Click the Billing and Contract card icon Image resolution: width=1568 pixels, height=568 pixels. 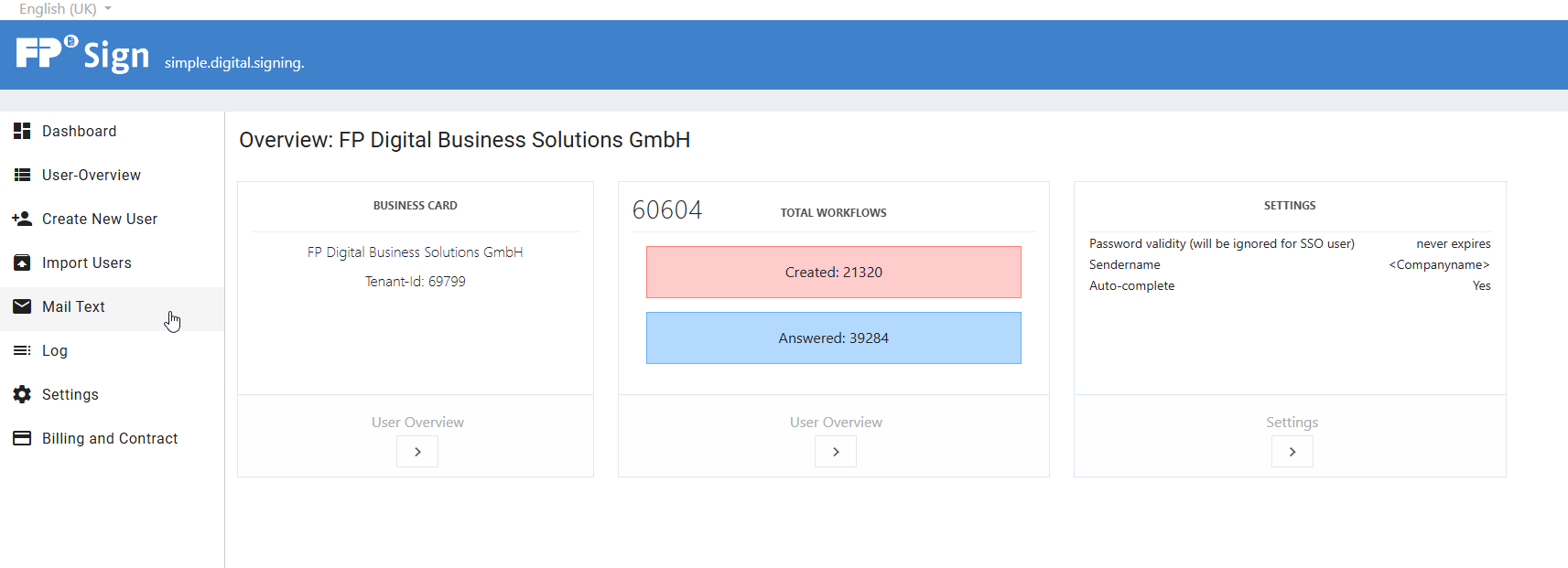pyautogui.click(x=22, y=438)
